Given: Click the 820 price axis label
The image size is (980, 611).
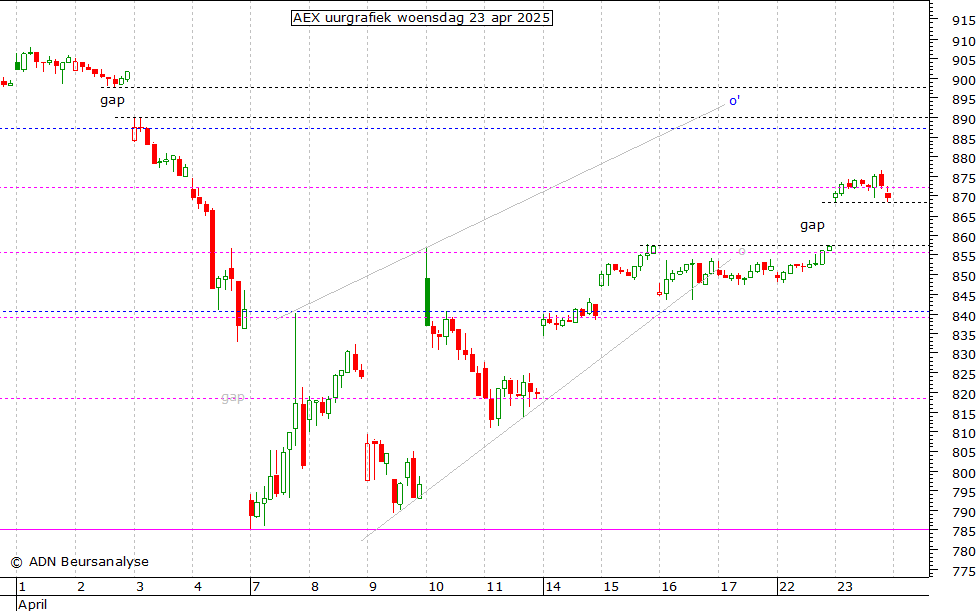Looking at the screenshot, I should pos(963,394).
